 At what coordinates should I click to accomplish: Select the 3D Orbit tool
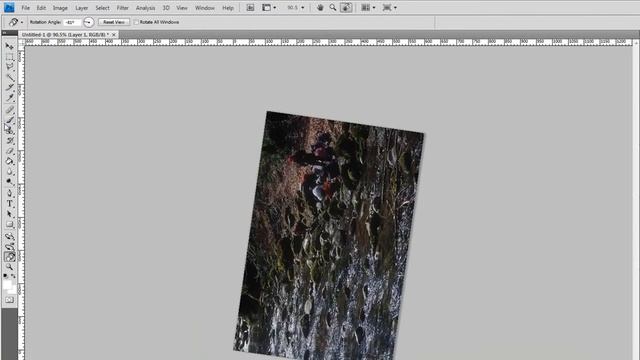click(x=9, y=247)
